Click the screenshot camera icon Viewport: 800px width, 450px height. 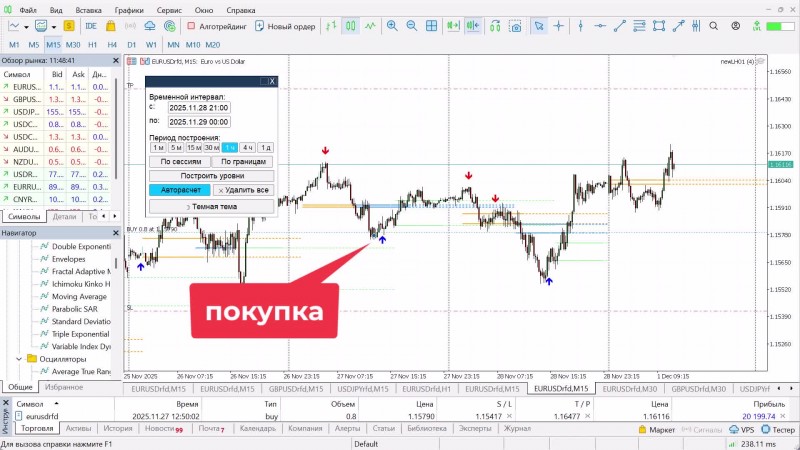[516, 27]
